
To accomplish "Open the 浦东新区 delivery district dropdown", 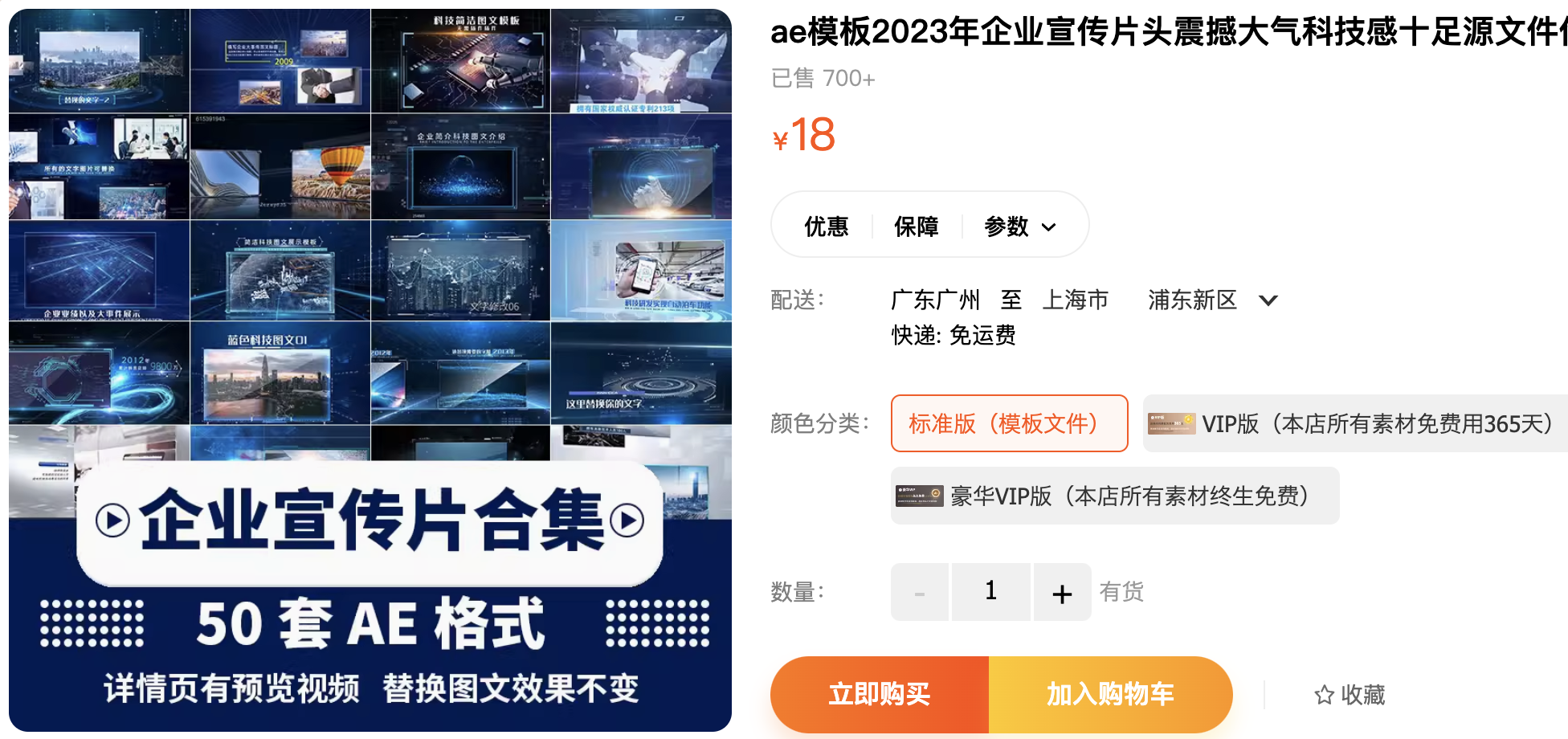I will [1212, 300].
